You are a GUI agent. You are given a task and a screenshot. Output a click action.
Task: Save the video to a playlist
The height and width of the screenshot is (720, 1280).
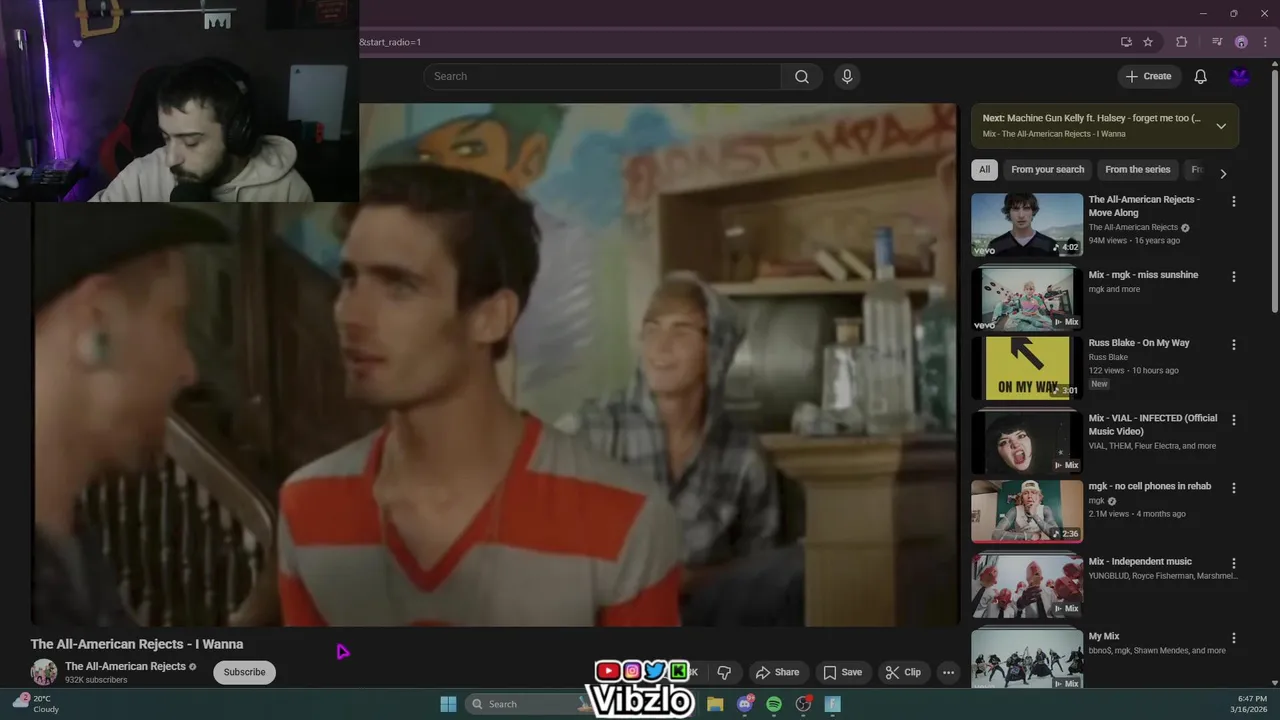(842, 672)
